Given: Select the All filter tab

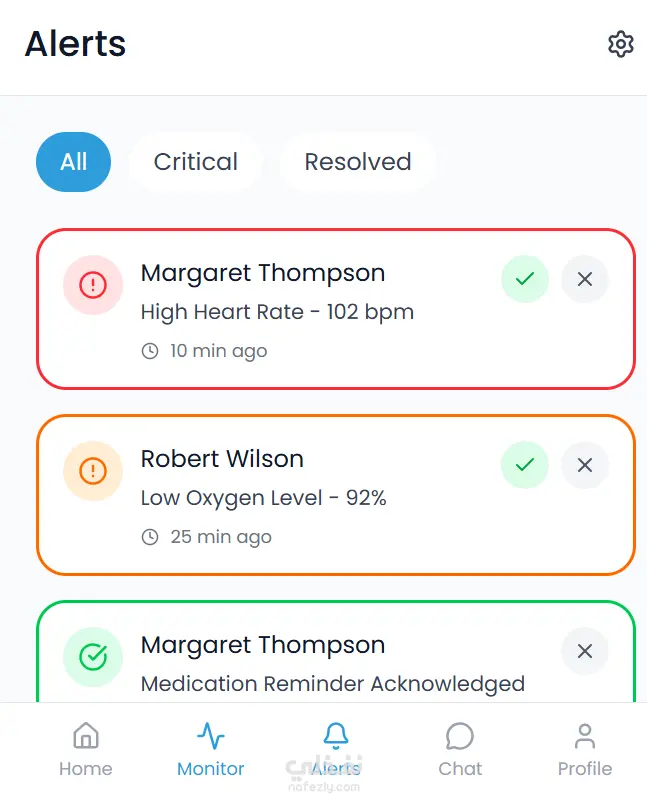Looking at the screenshot, I should 73,162.
